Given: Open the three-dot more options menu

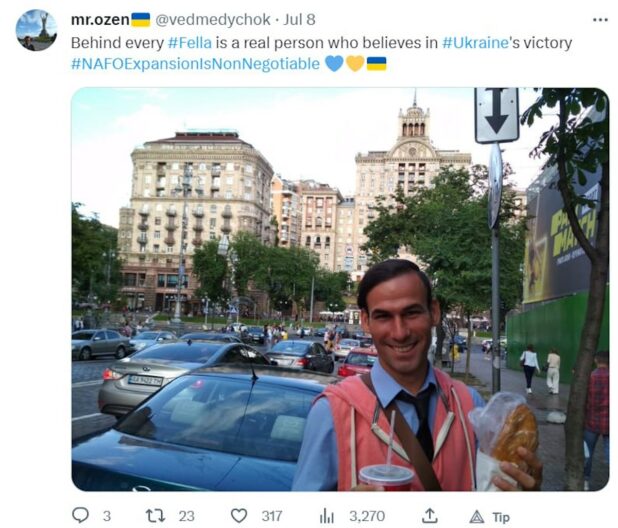Looking at the screenshot, I should (600, 20).
